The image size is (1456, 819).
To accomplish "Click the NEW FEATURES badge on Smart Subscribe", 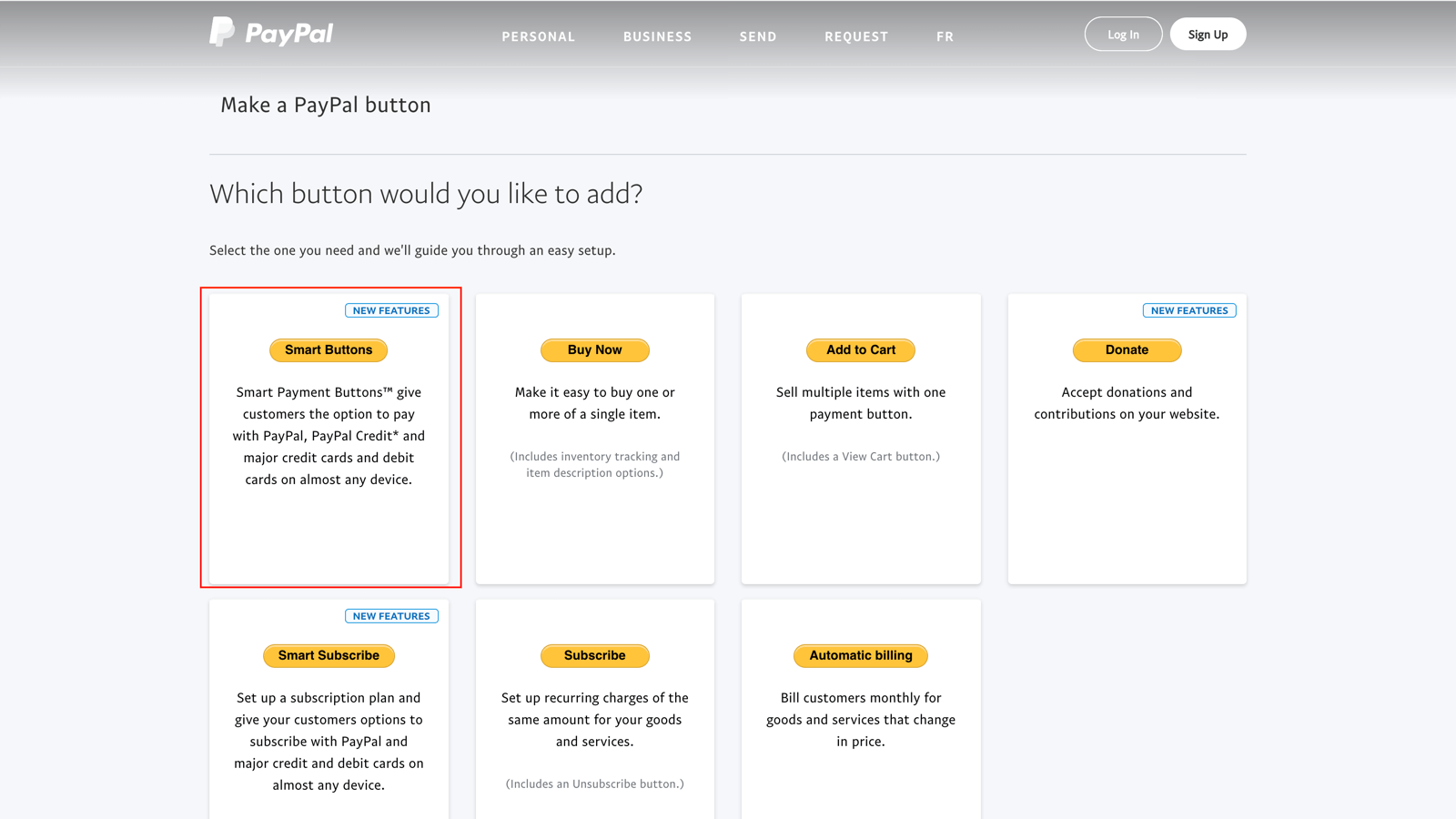I will click(x=391, y=615).
